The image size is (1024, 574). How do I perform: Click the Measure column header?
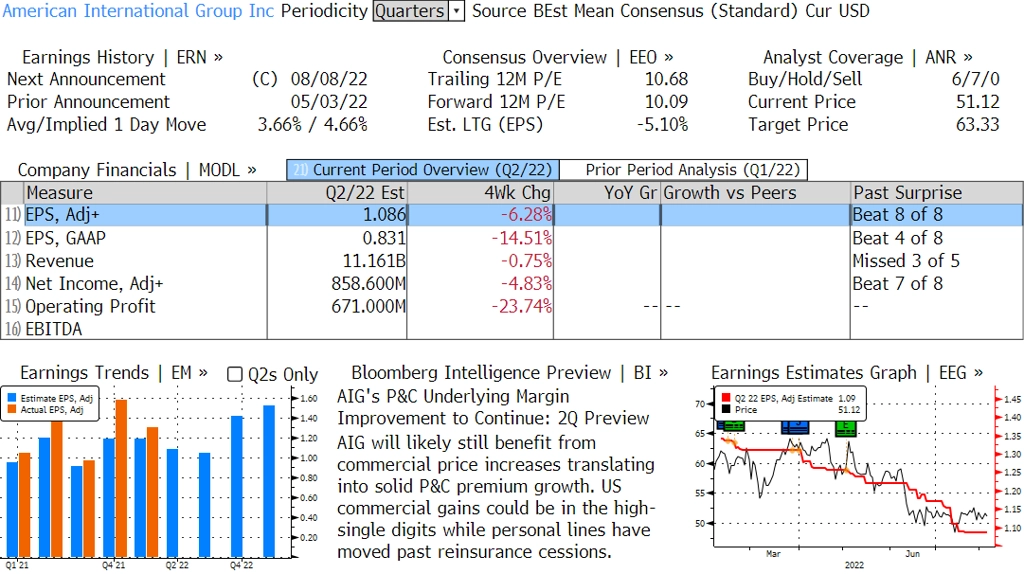pos(145,193)
